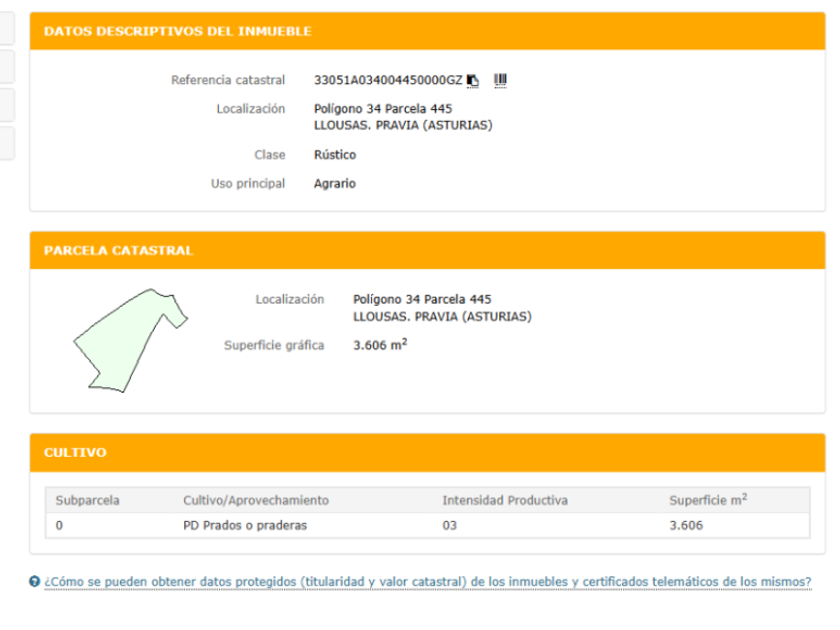840x630 pixels.
Task: Open the help link about protected data
Action: tap(428, 582)
